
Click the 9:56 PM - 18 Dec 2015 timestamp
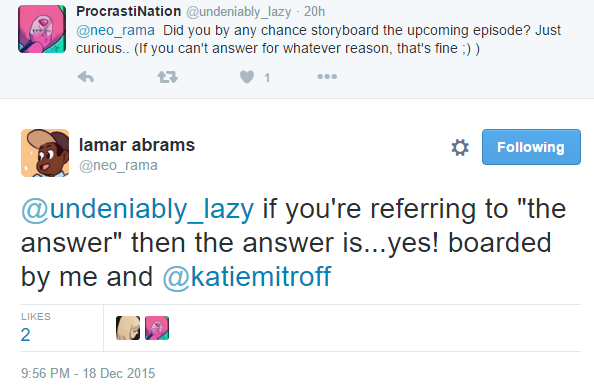click(88, 373)
